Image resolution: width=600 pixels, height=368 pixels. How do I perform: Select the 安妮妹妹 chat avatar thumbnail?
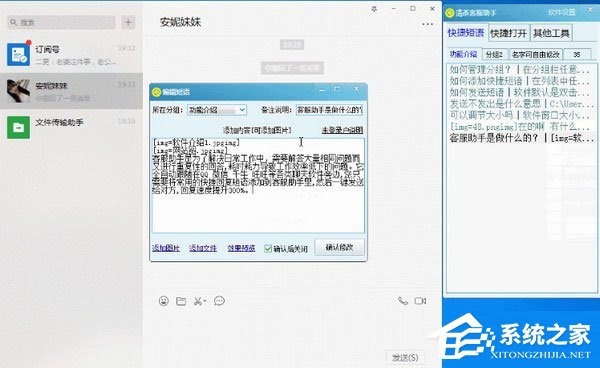[x=18, y=91]
